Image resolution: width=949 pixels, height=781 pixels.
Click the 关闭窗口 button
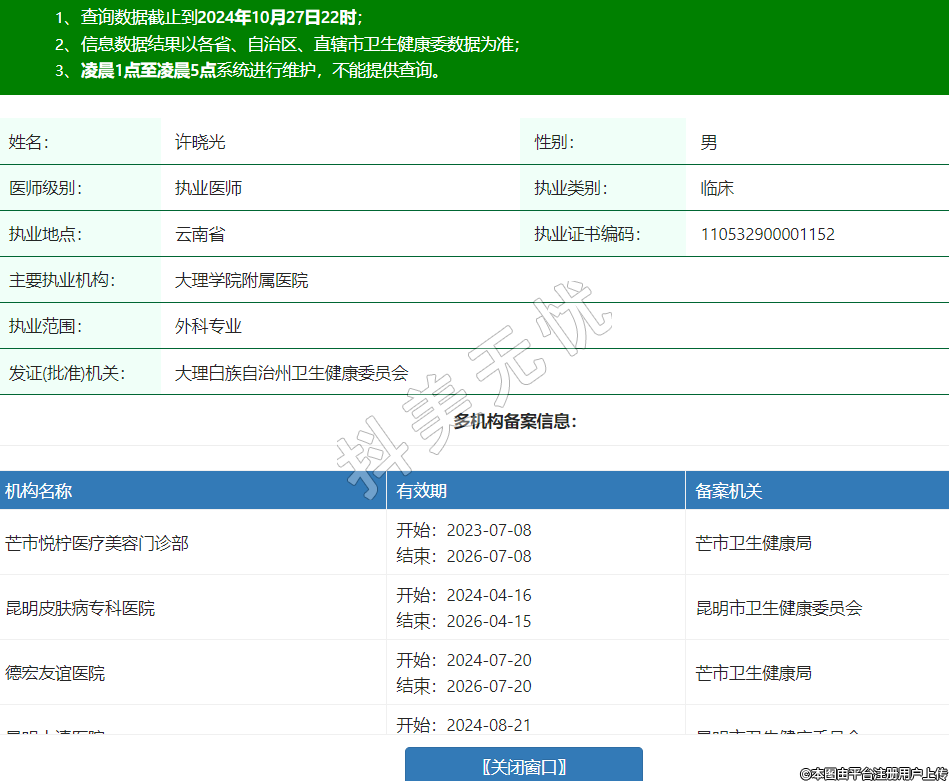coord(523,766)
